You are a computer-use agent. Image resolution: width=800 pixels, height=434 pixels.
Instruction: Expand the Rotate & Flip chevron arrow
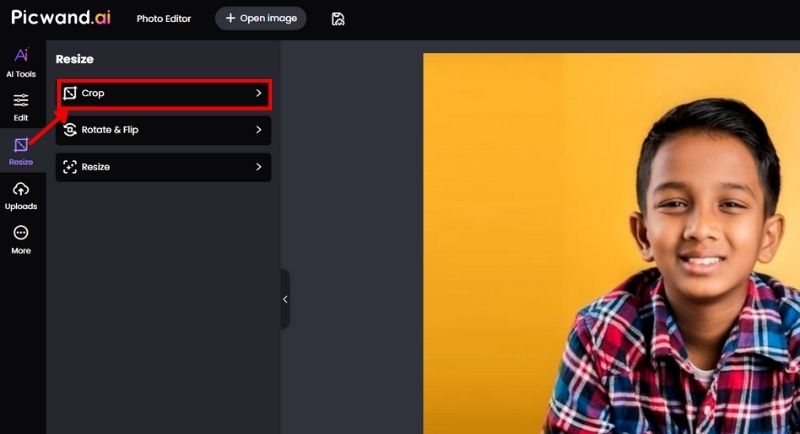pyautogui.click(x=258, y=130)
